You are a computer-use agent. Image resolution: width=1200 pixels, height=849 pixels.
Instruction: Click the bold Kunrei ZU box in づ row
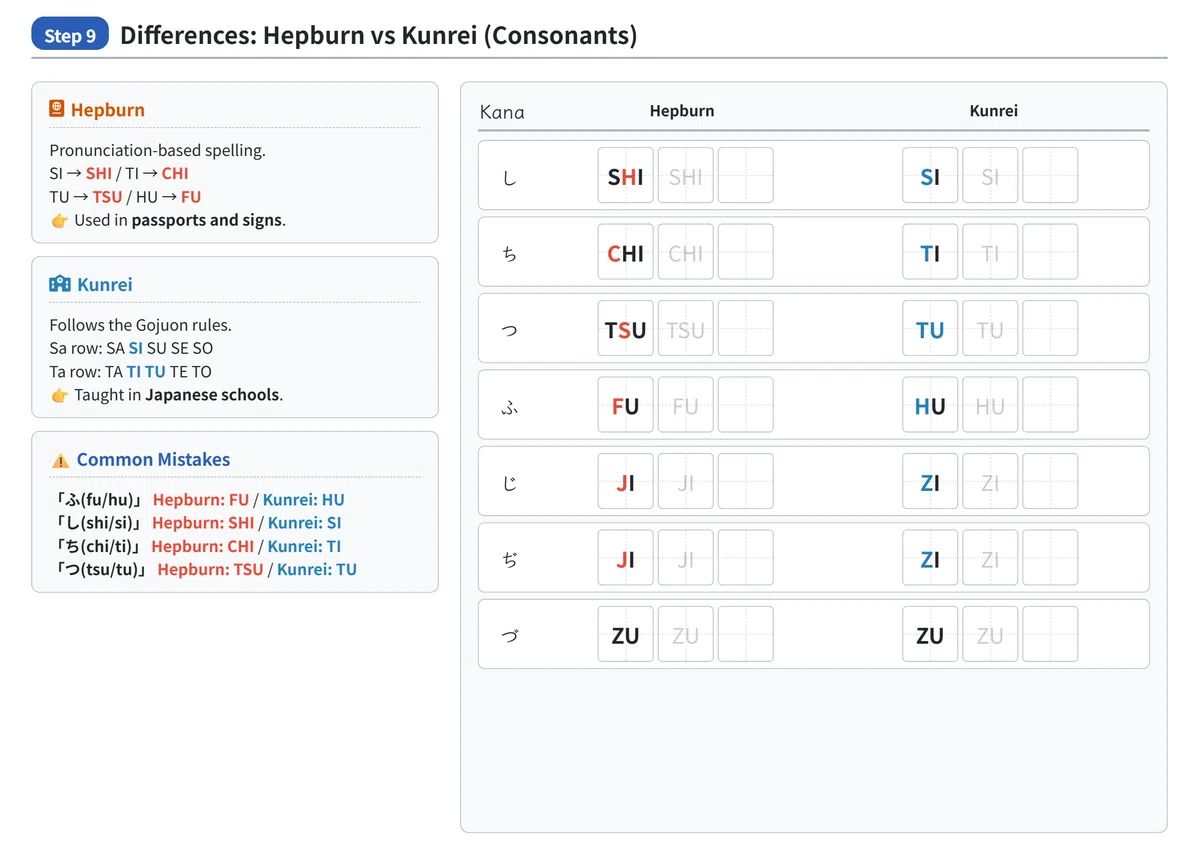tap(930, 634)
